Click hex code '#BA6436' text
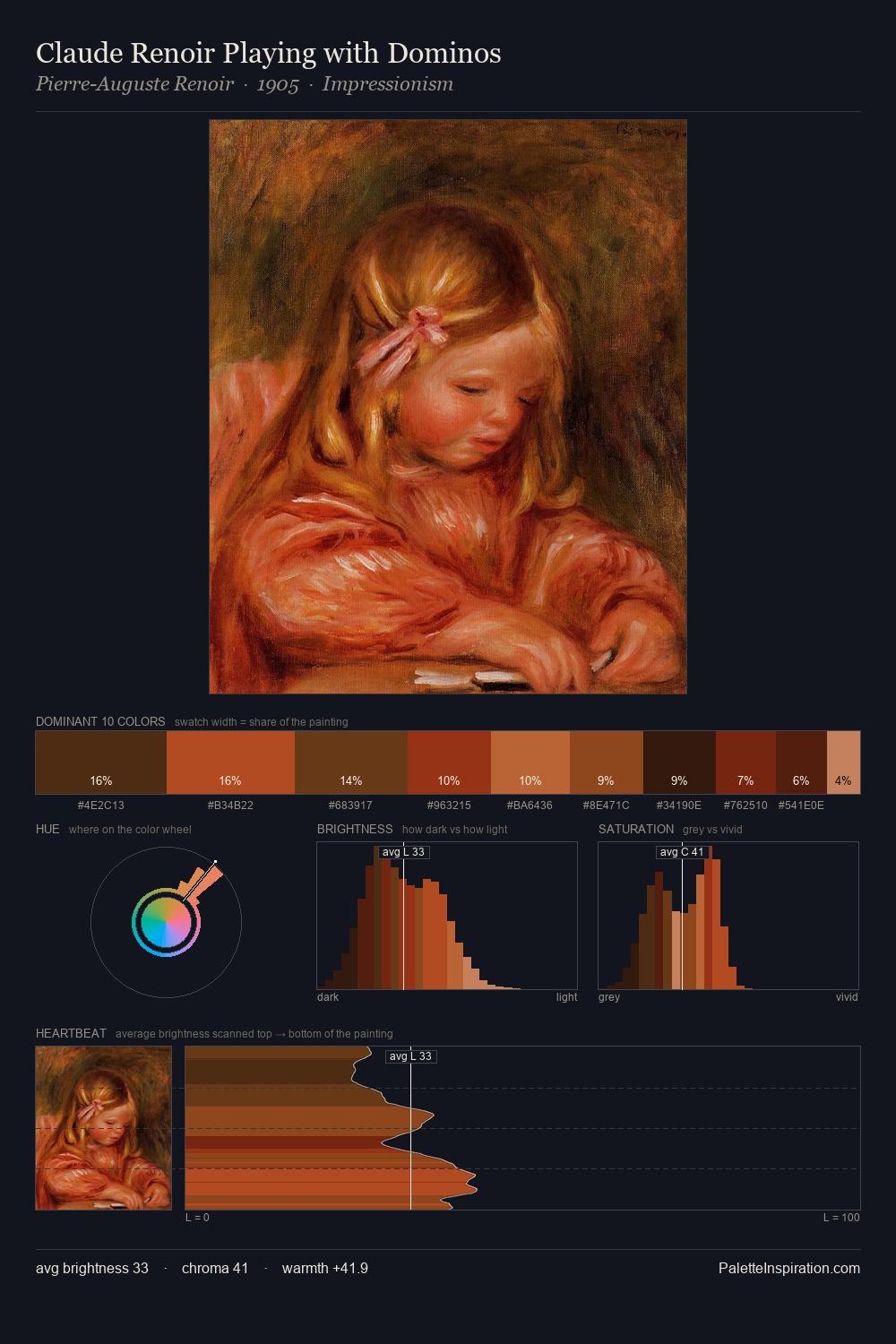The image size is (896, 1344). point(530,806)
